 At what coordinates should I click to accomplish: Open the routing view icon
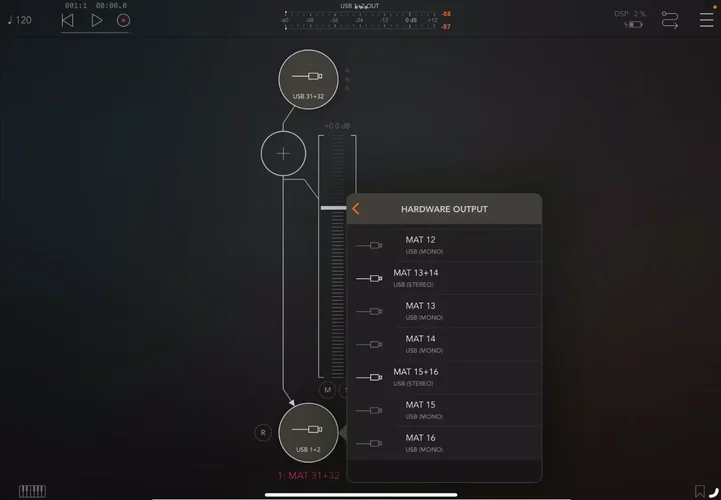point(670,20)
